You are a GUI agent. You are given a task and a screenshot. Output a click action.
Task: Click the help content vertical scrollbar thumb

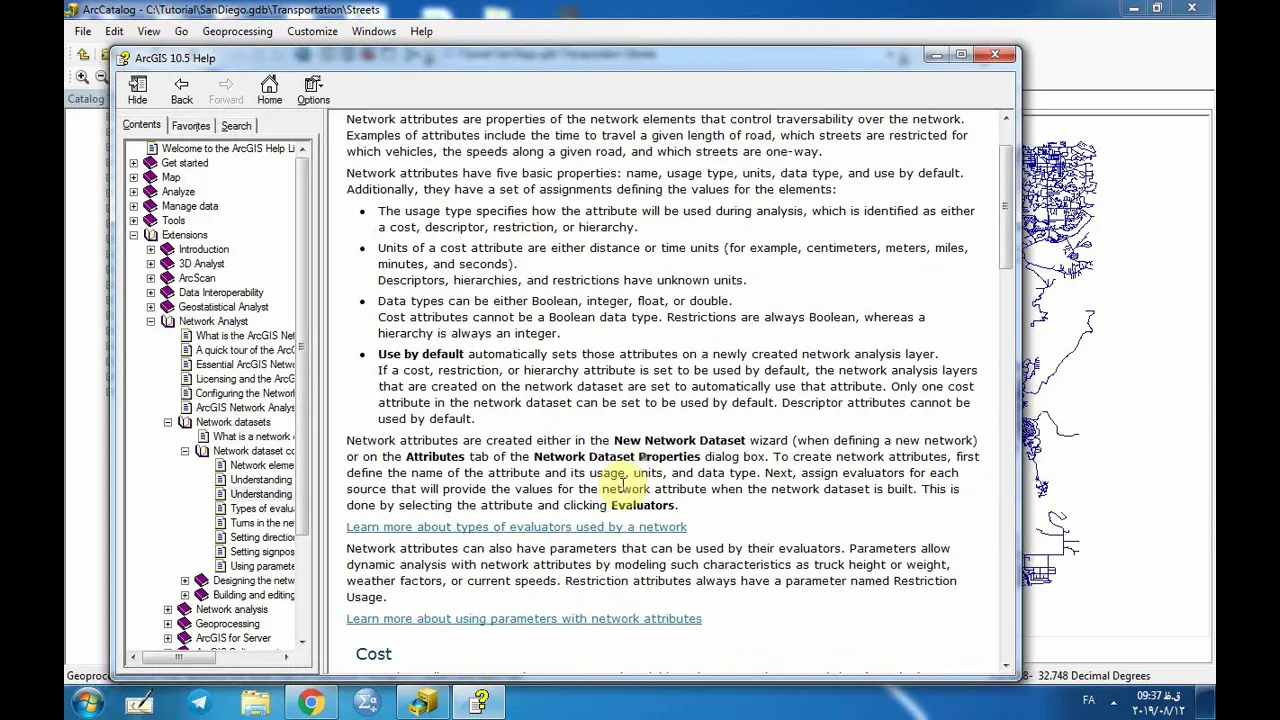click(x=1006, y=206)
